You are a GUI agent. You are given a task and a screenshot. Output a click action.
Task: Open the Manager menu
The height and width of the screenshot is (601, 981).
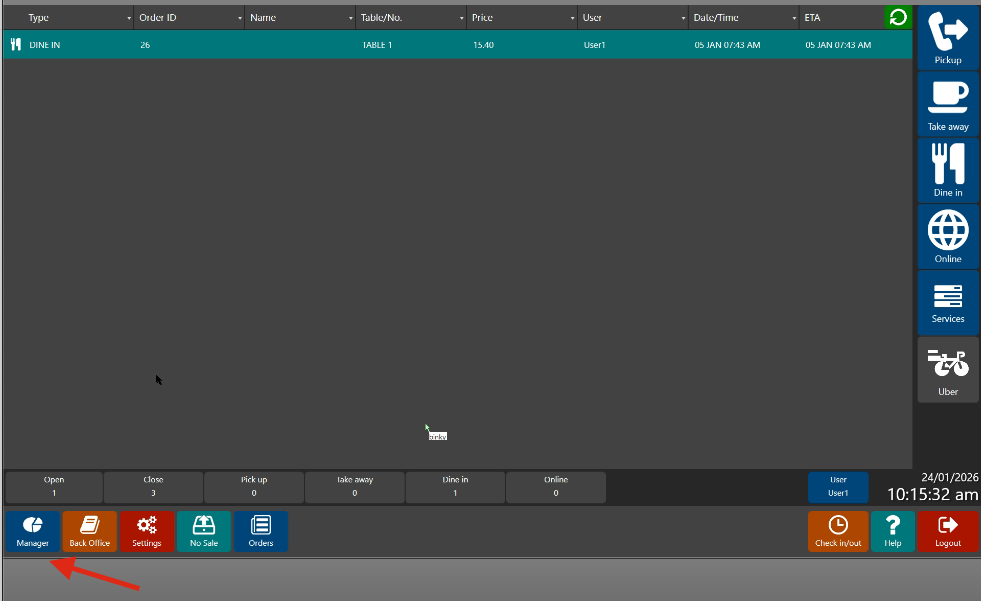32,531
